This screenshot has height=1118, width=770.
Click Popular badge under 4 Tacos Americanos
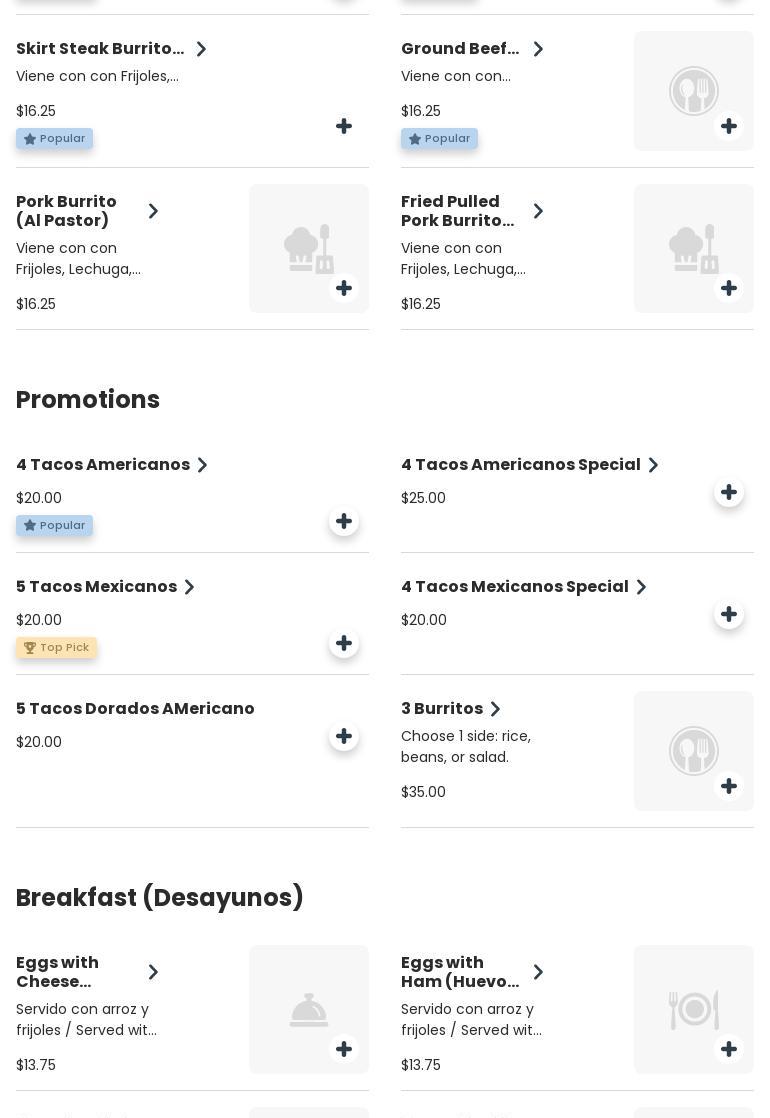54,526
